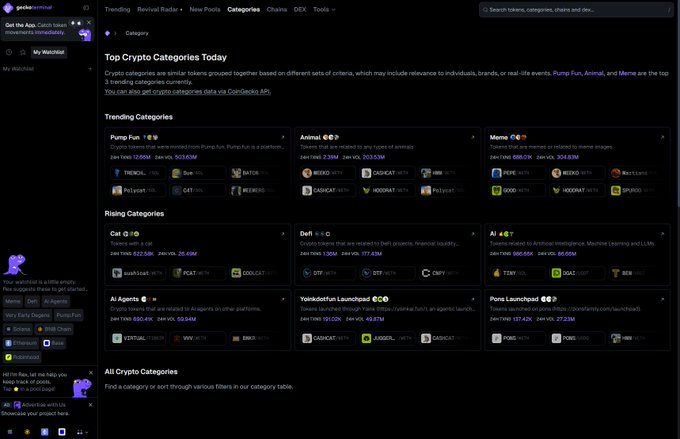Go to the New Pools tab

click(205, 9)
